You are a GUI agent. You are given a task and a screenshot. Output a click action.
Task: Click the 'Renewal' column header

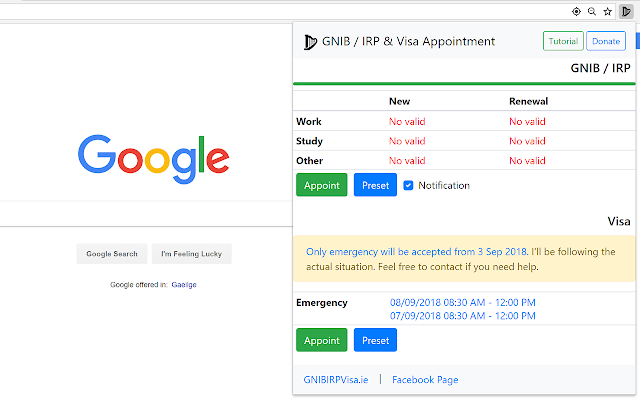[x=528, y=101]
